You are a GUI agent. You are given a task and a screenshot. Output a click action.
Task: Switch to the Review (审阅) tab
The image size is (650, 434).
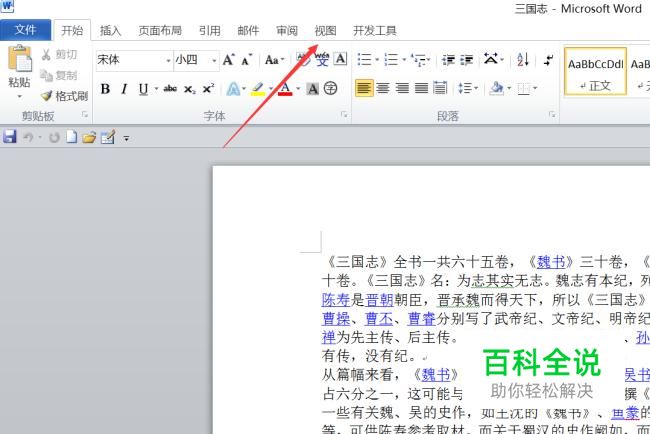tap(287, 30)
